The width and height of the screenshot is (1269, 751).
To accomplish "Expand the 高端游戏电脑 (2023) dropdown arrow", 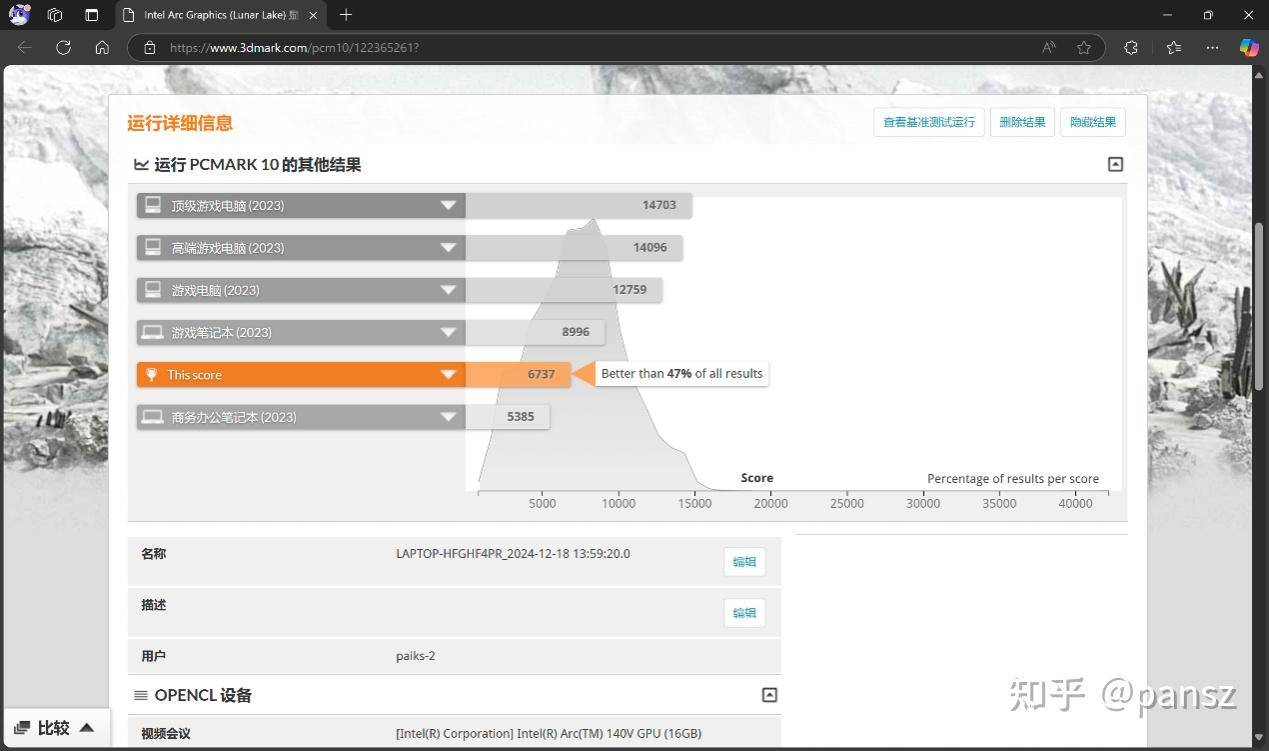I will 448,247.
